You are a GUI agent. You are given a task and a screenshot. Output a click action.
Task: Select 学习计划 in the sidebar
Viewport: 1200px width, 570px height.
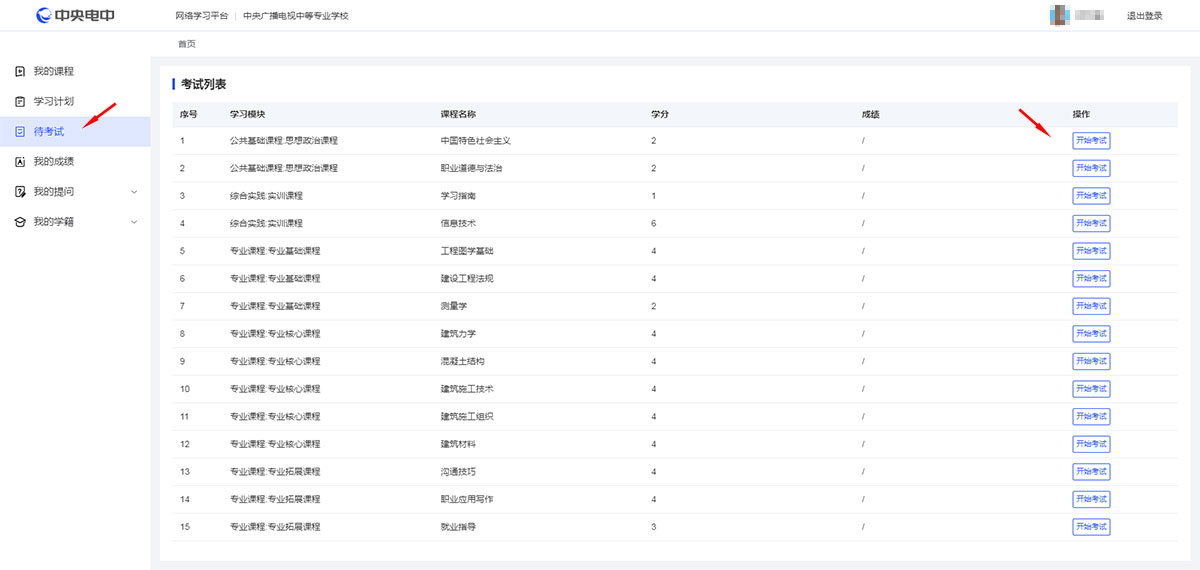[54, 101]
